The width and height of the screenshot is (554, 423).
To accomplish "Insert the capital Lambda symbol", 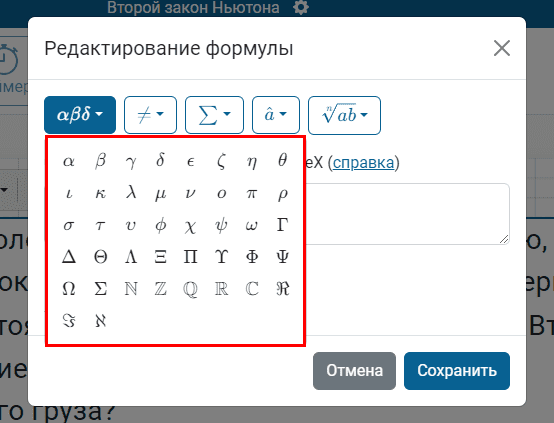I will click(131, 257).
